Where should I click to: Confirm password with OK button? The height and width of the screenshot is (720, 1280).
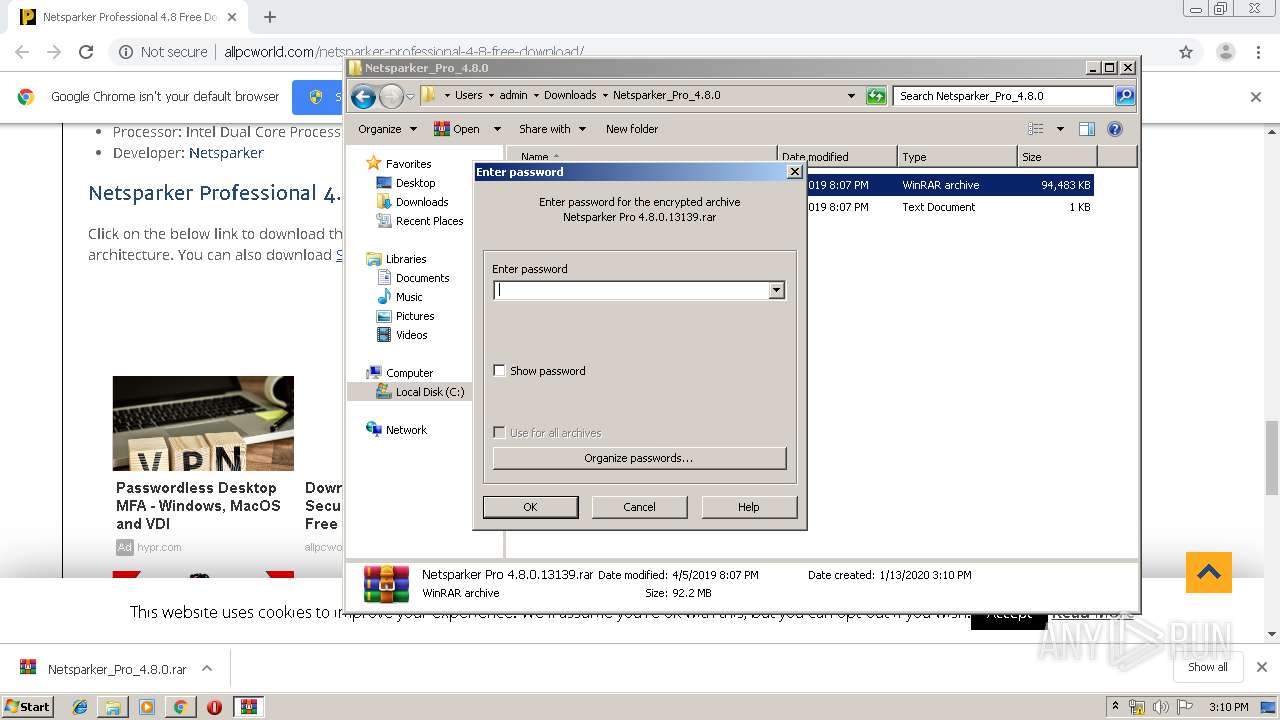(x=530, y=507)
